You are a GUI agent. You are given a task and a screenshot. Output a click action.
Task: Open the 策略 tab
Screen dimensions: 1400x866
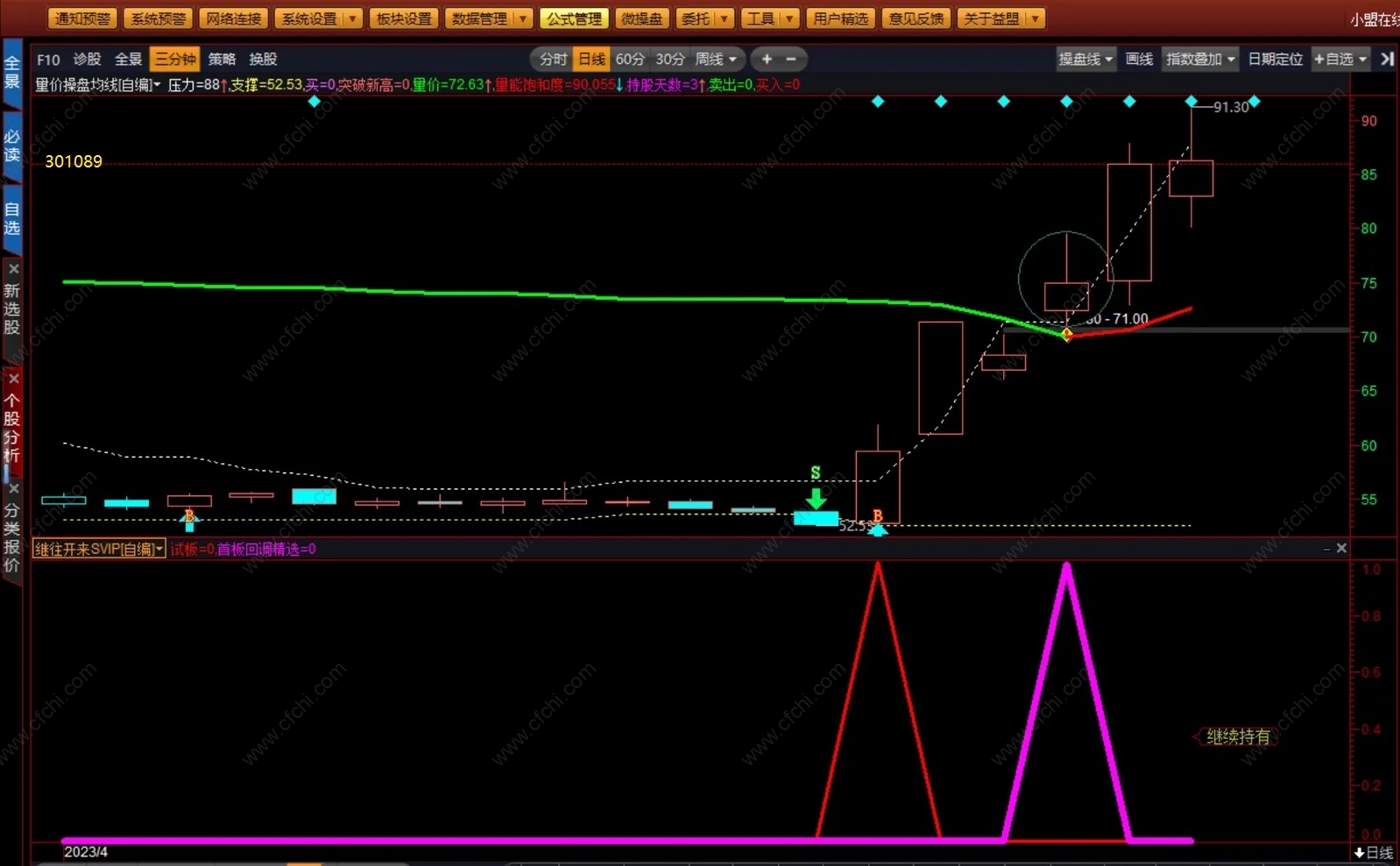(x=222, y=59)
